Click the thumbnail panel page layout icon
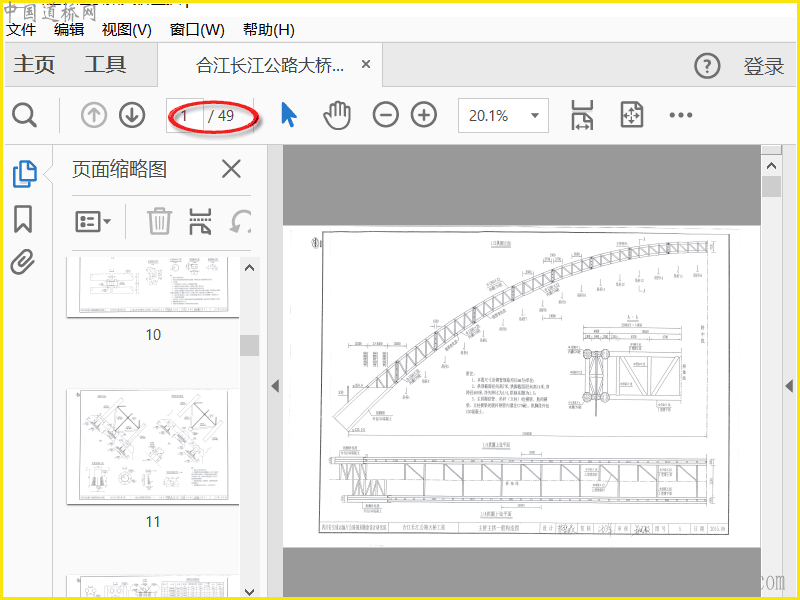Screen dimensions: 800x600 click(200, 221)
